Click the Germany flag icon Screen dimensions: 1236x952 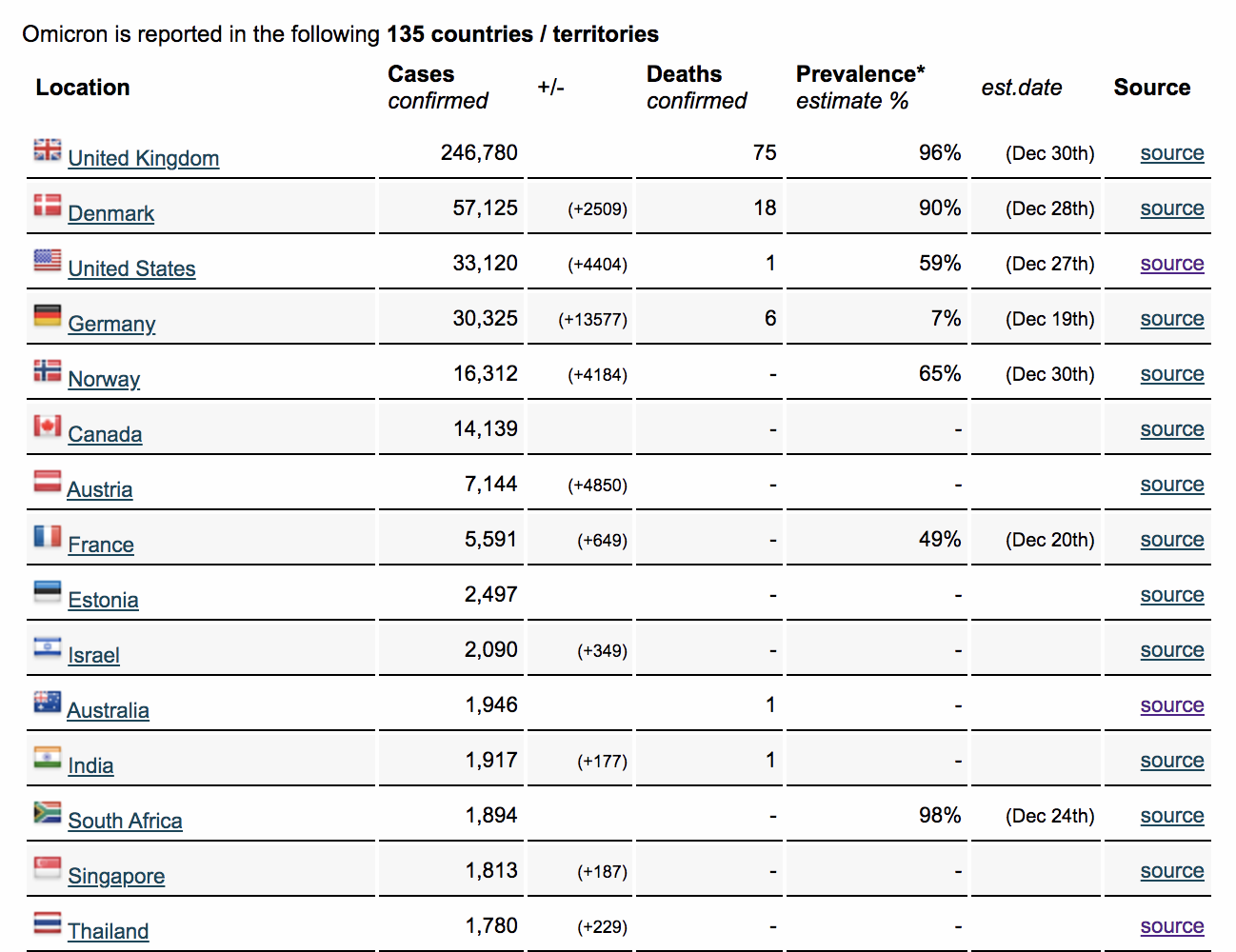pos(48,315)
